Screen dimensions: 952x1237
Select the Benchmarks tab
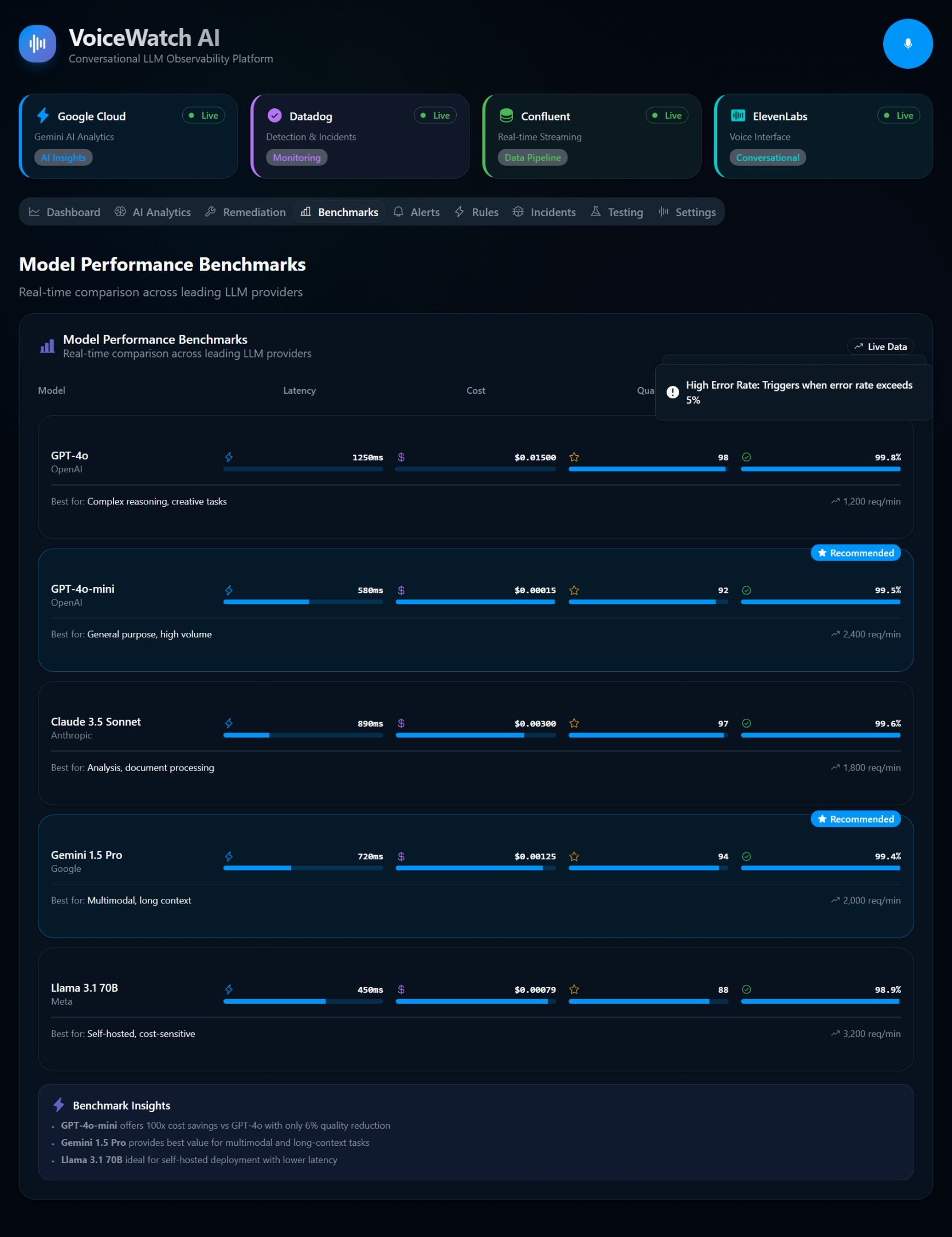point(339,212)
